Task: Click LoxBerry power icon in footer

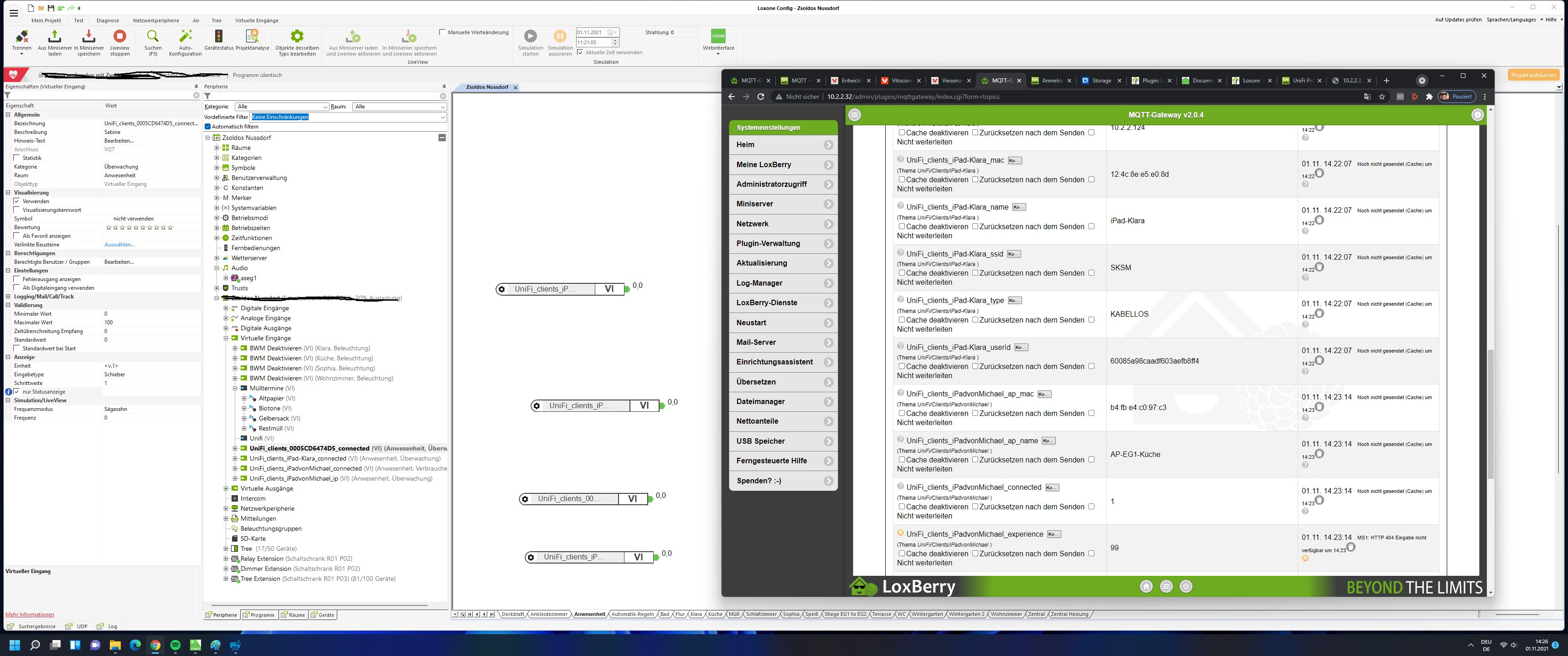Action: (1186, 587)
